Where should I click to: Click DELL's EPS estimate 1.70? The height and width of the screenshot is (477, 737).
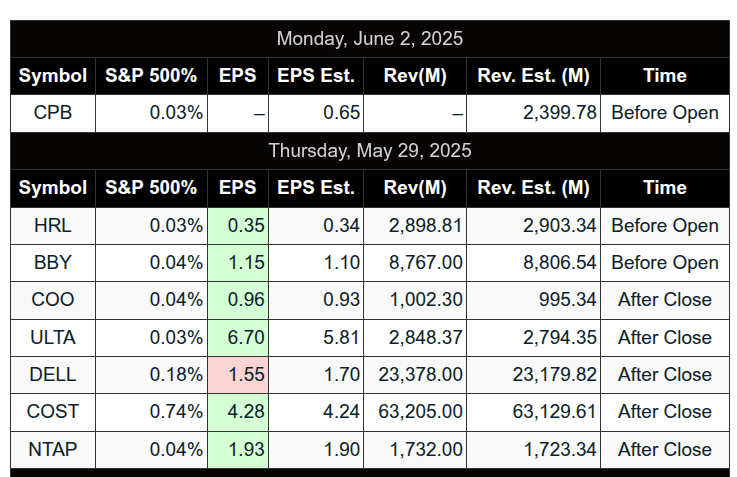[x=316, y=375]
